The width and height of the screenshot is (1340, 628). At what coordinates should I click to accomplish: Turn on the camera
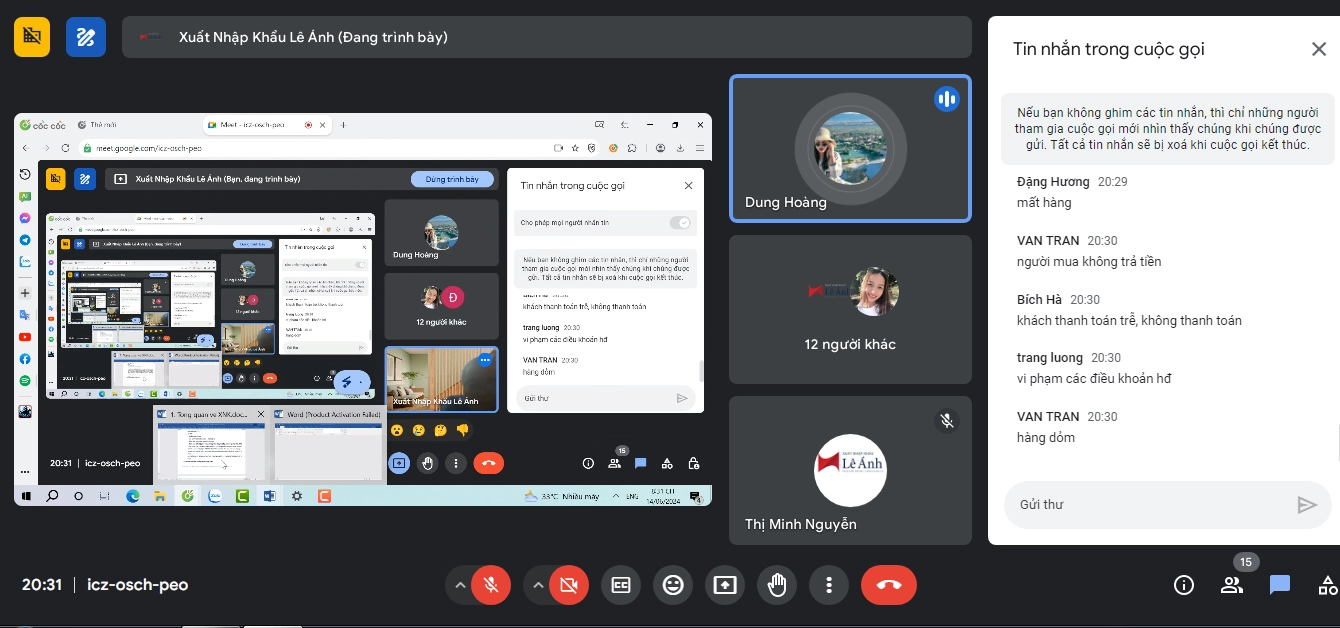[x=569, y=585]
